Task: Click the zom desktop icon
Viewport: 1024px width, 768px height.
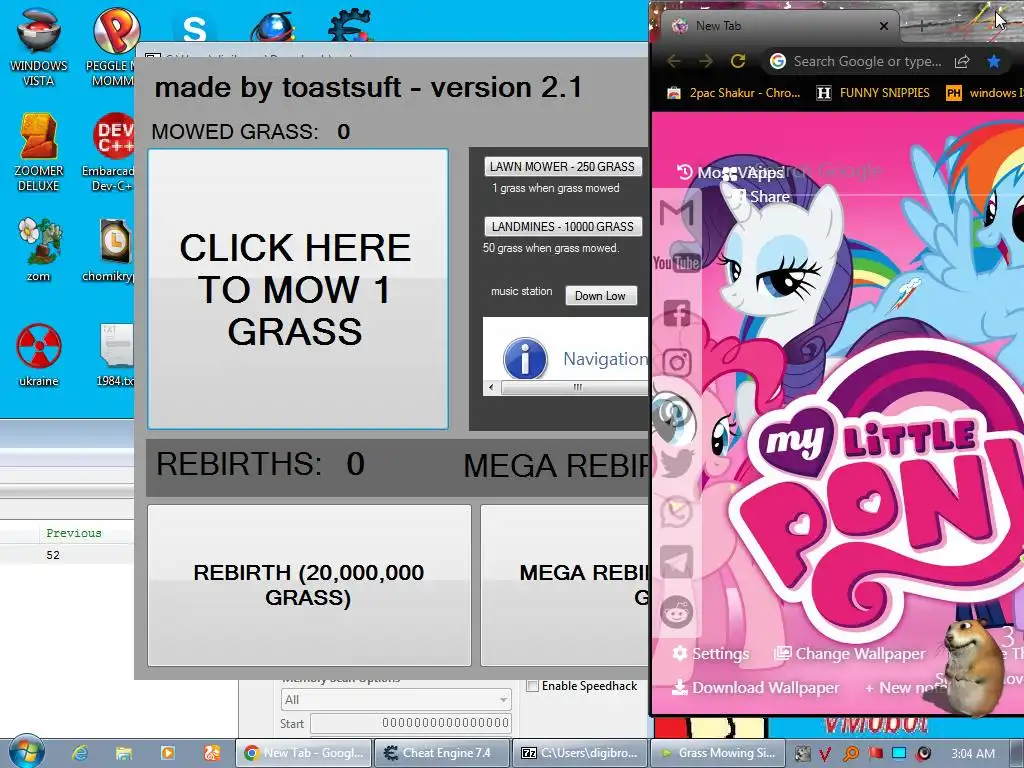Action: [x=39, y=249]
